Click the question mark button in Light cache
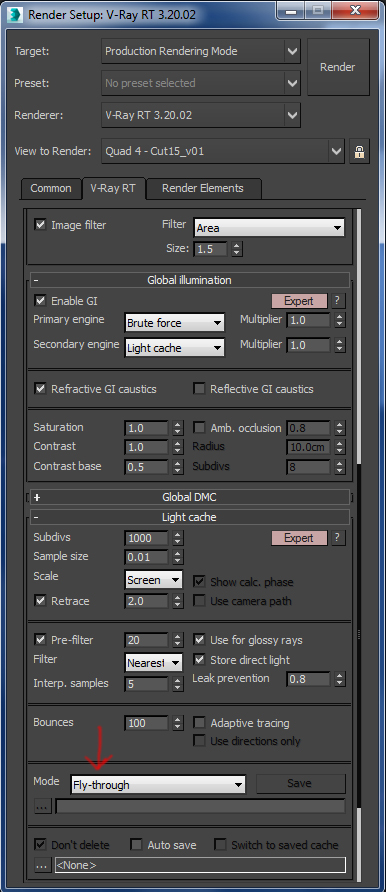Screen dimensions: 386x892 click(338, 538)
